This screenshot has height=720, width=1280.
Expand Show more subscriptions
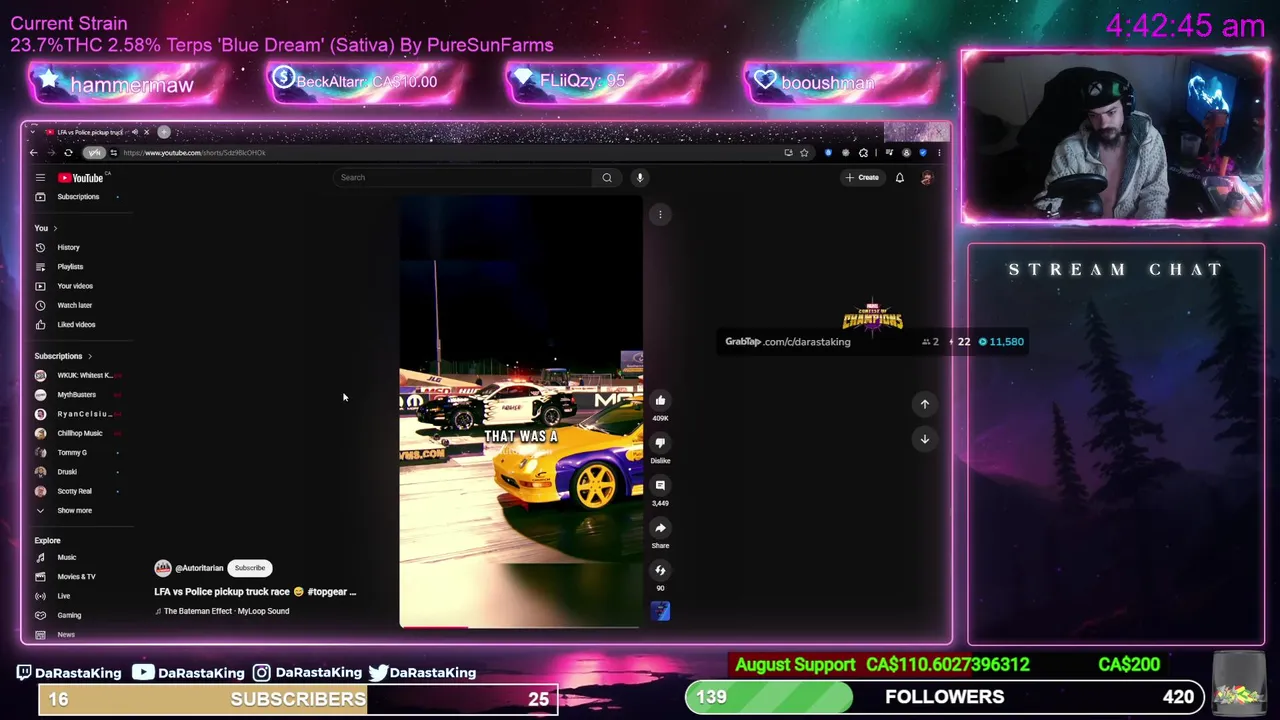click(x=74, y=511)
